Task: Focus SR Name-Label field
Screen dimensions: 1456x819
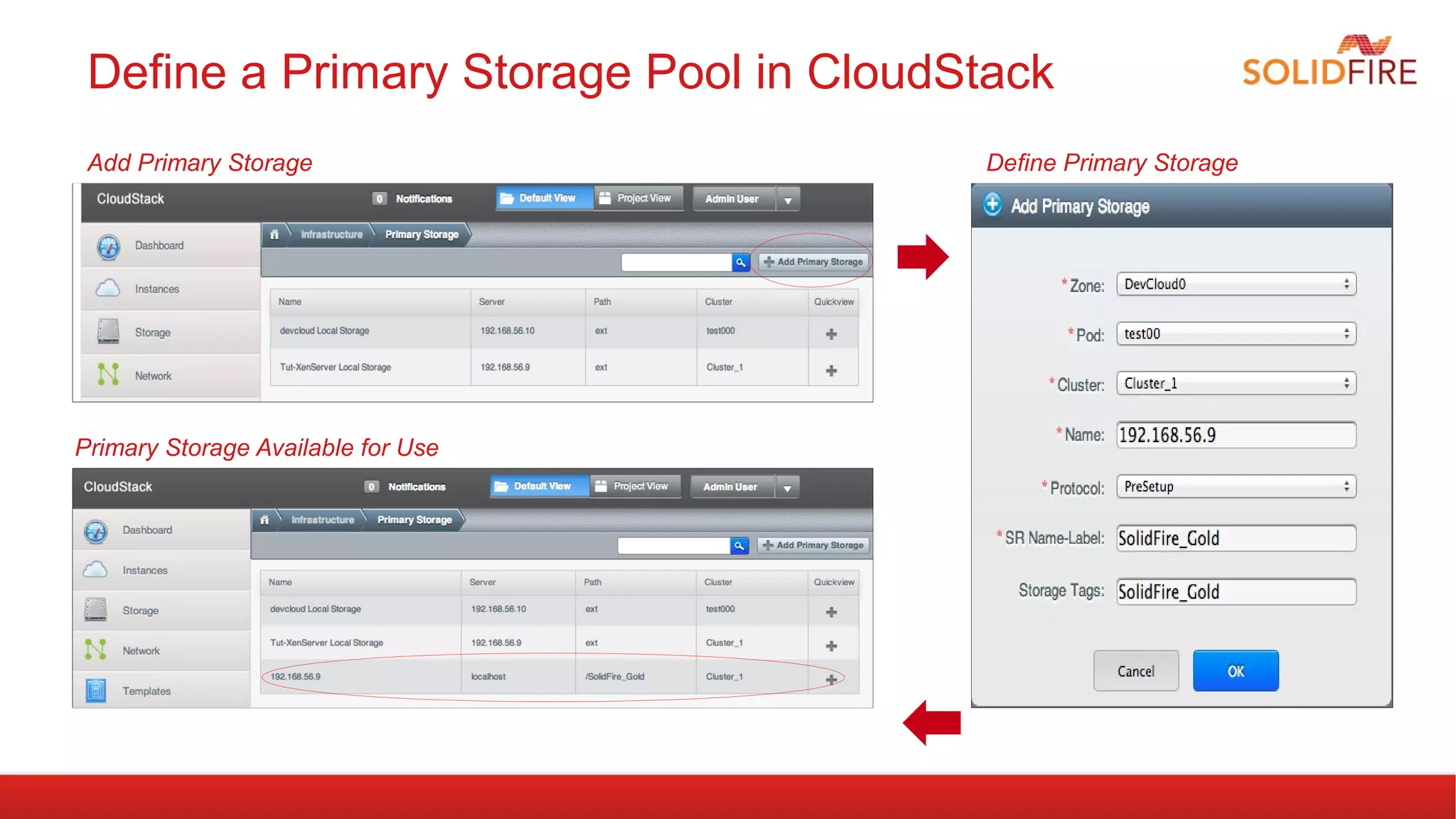Action: tap(1236, 538)
